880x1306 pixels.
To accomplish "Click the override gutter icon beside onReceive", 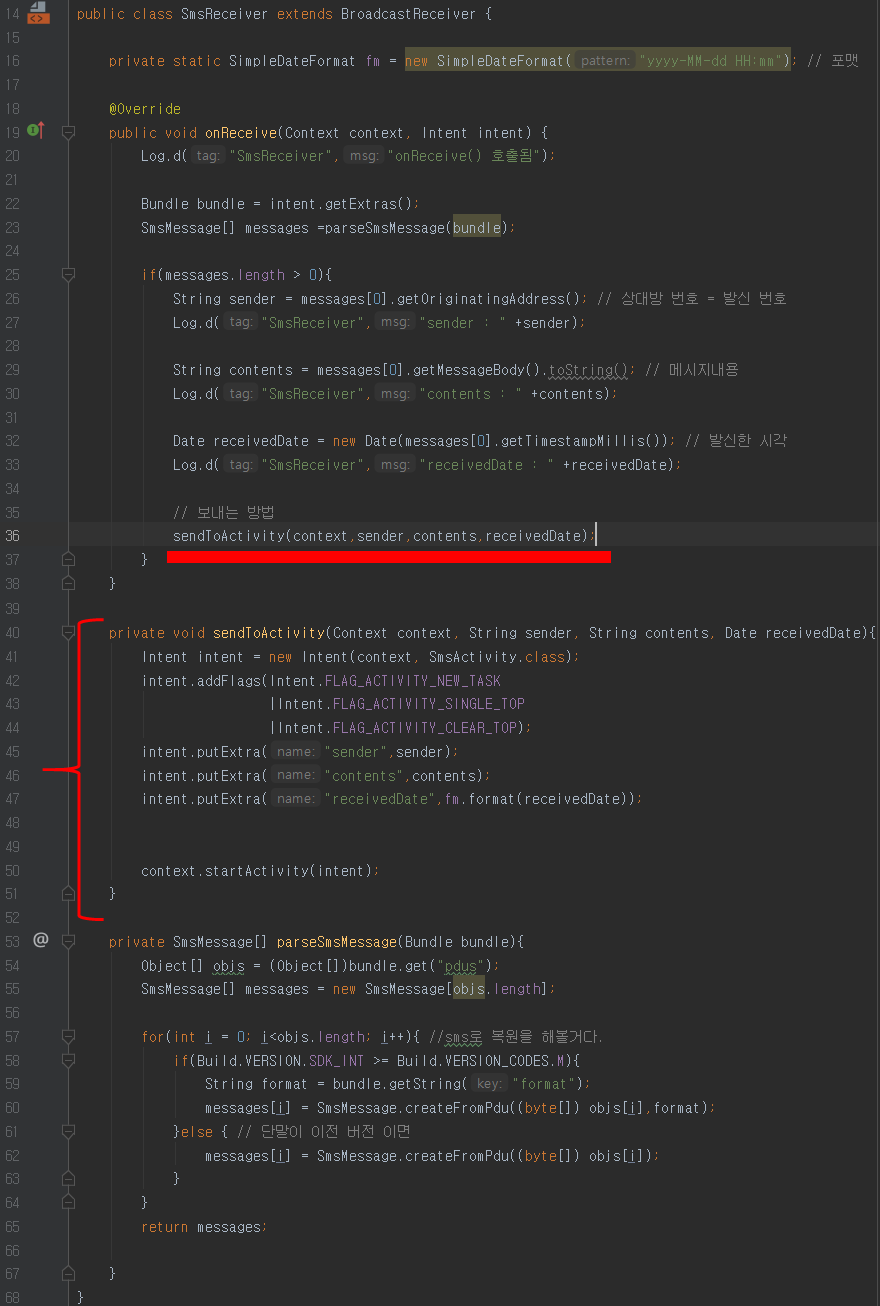I will click(36, 131).
